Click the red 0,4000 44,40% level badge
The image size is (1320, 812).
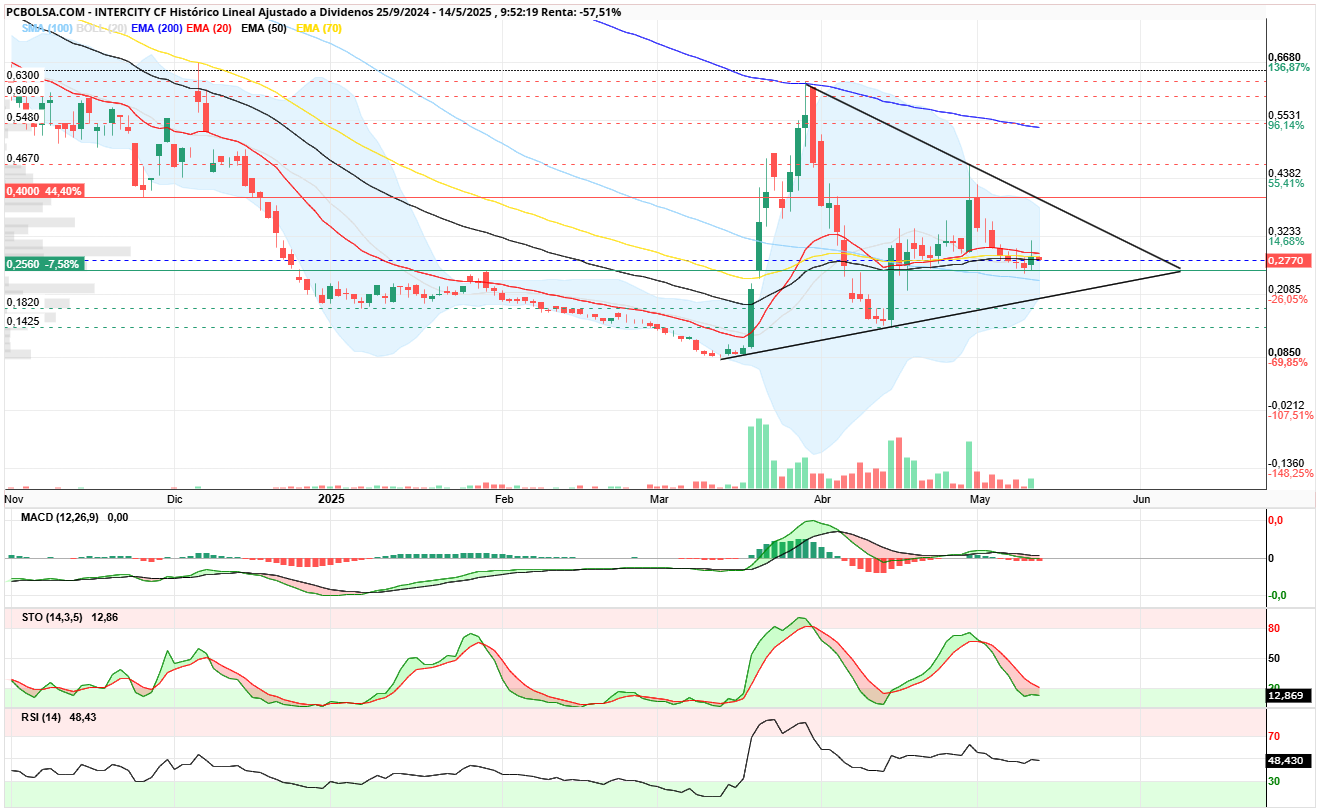[x=44, y=190]
